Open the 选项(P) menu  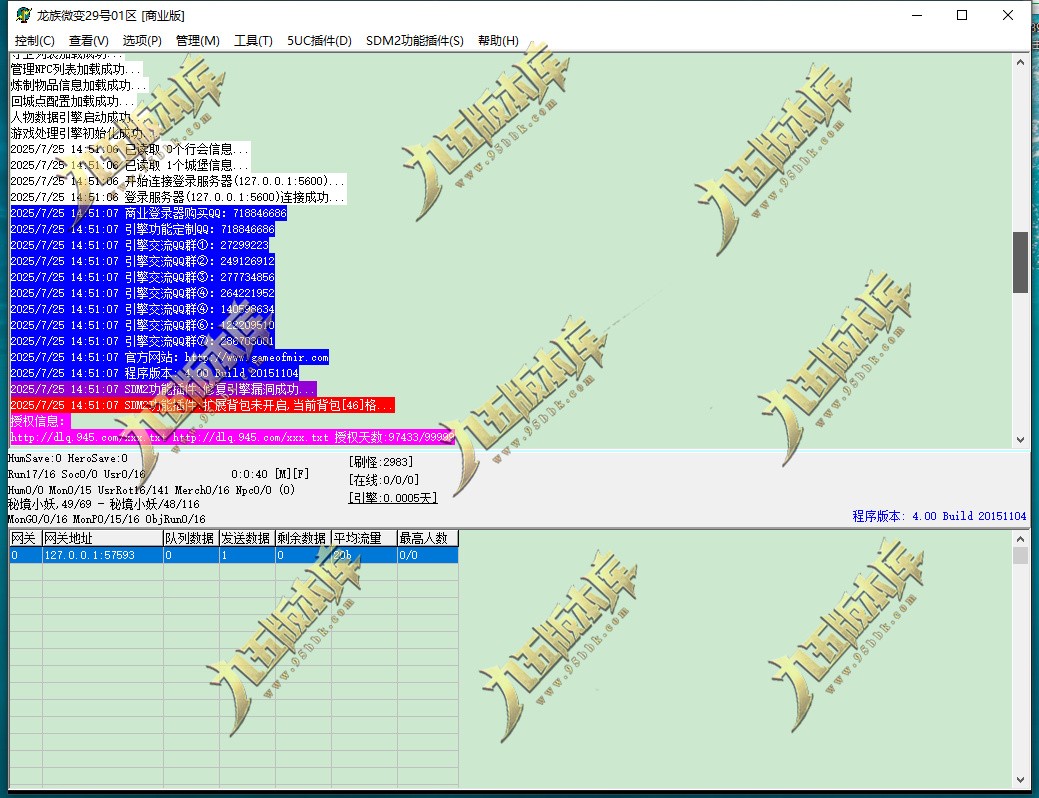pos(142,40)
